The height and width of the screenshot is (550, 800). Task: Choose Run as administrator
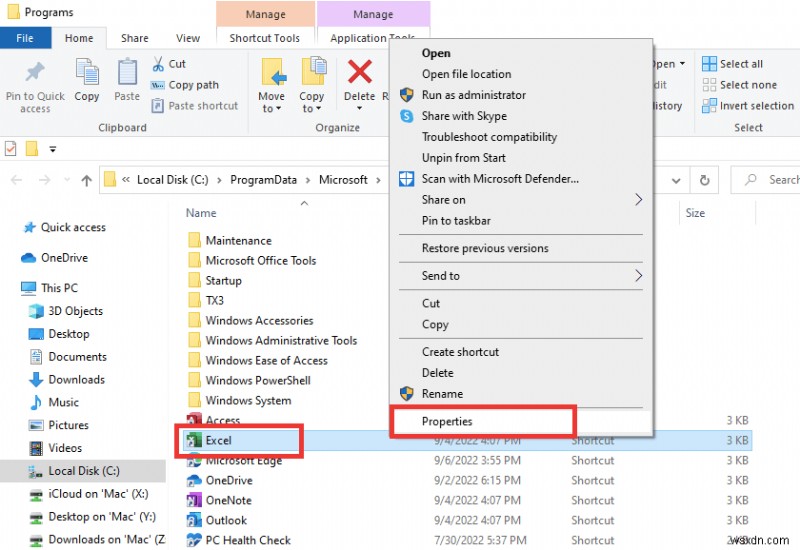tap(473, 95)
